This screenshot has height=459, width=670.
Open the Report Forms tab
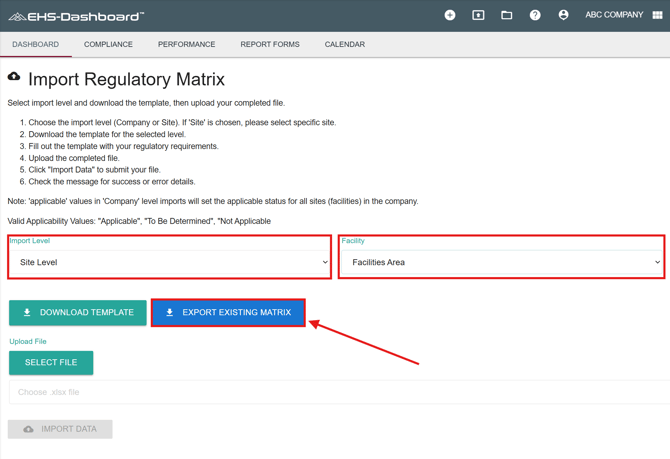click(x=270, y=44)
